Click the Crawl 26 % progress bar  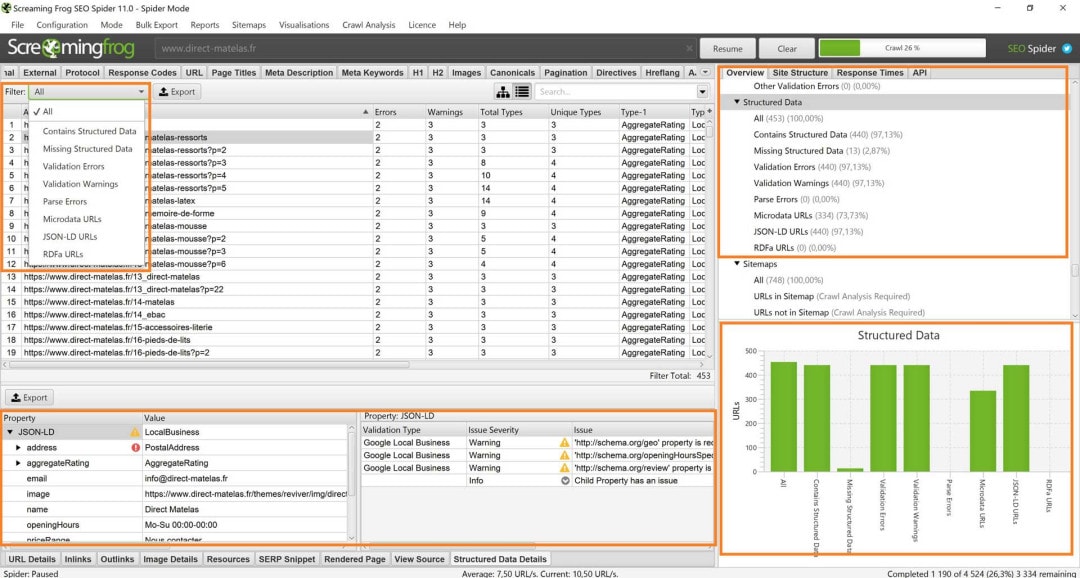(900, 48)
